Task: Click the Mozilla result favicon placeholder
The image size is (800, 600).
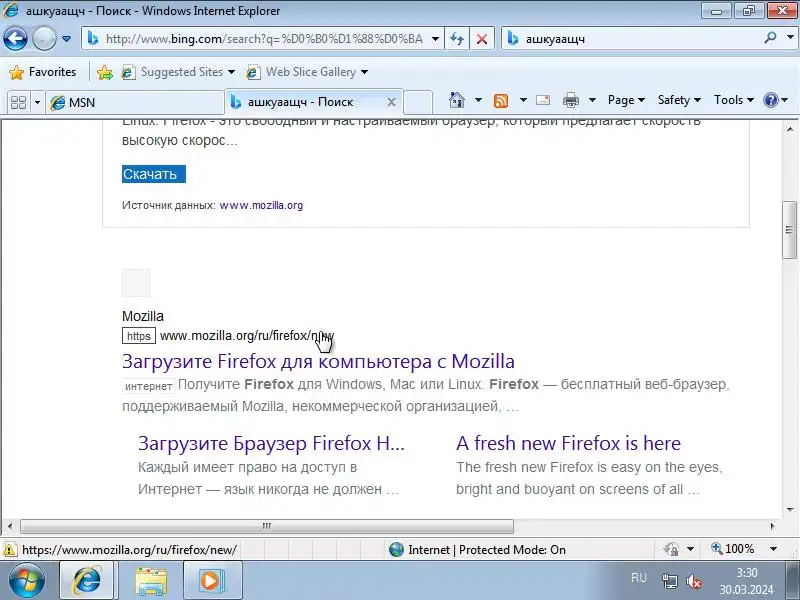Action: coord(136,283)
